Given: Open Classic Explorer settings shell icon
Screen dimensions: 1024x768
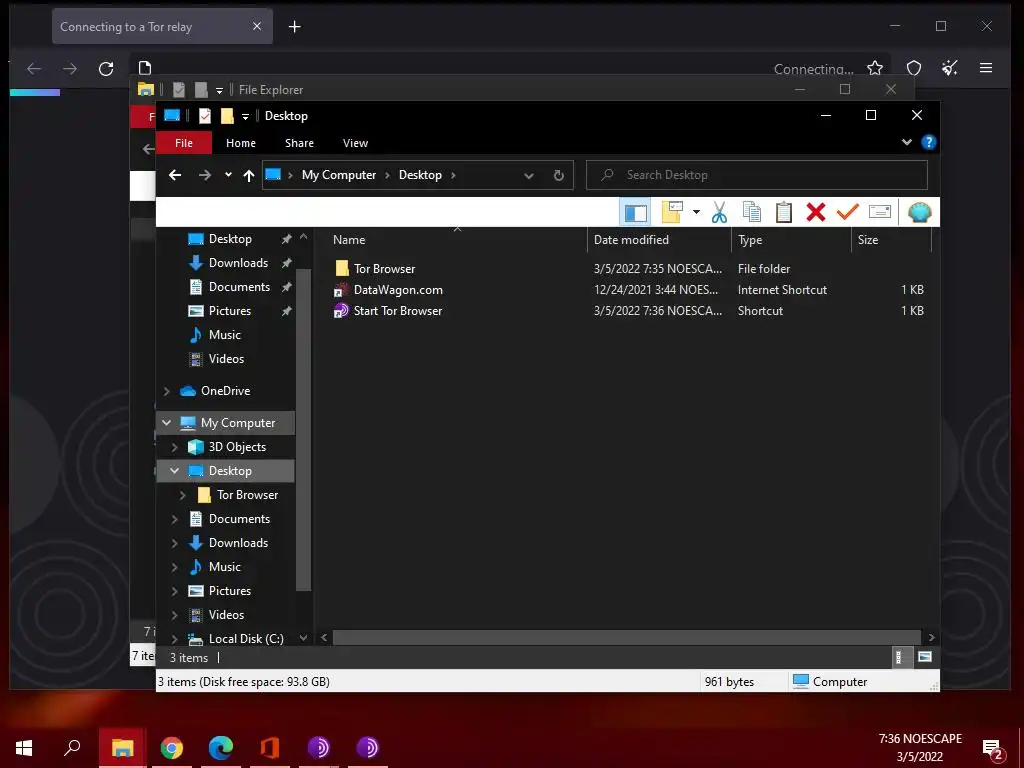Looking at the screenshot, I should point(920,212).
